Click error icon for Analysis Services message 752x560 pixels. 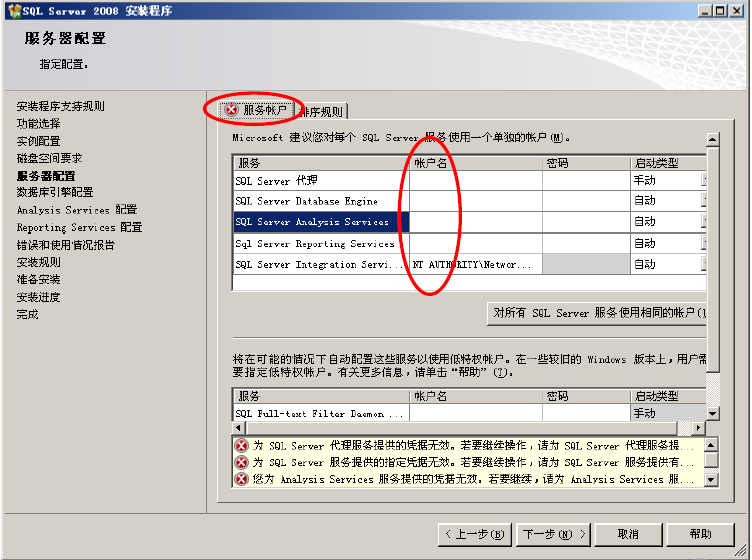click(241, 478)
